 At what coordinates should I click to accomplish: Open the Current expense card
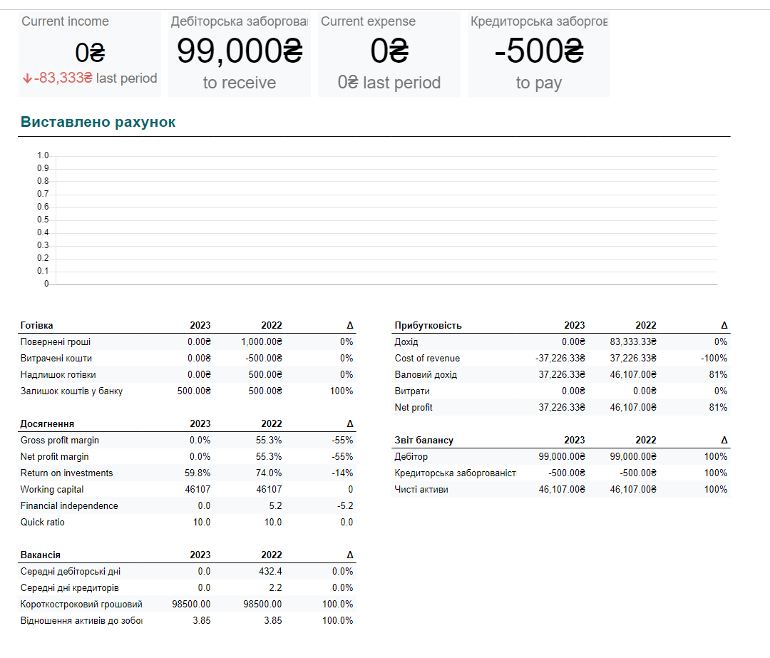389,54
